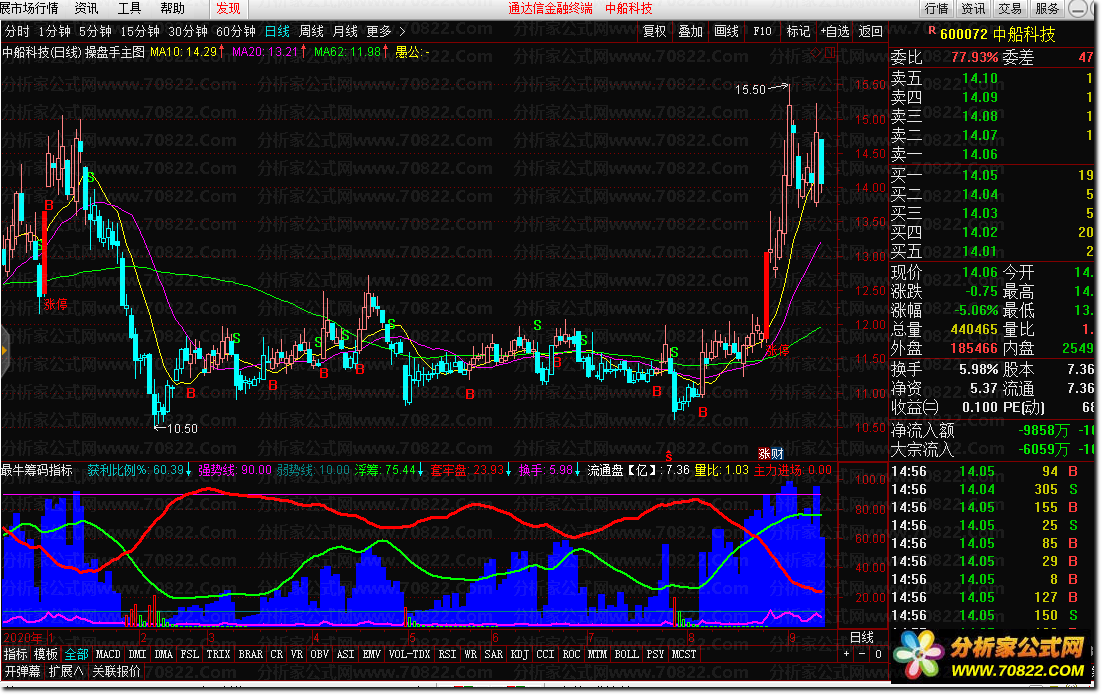
Task: Toggle 开弹幕 barrage display
Action: tap(23, 672)
